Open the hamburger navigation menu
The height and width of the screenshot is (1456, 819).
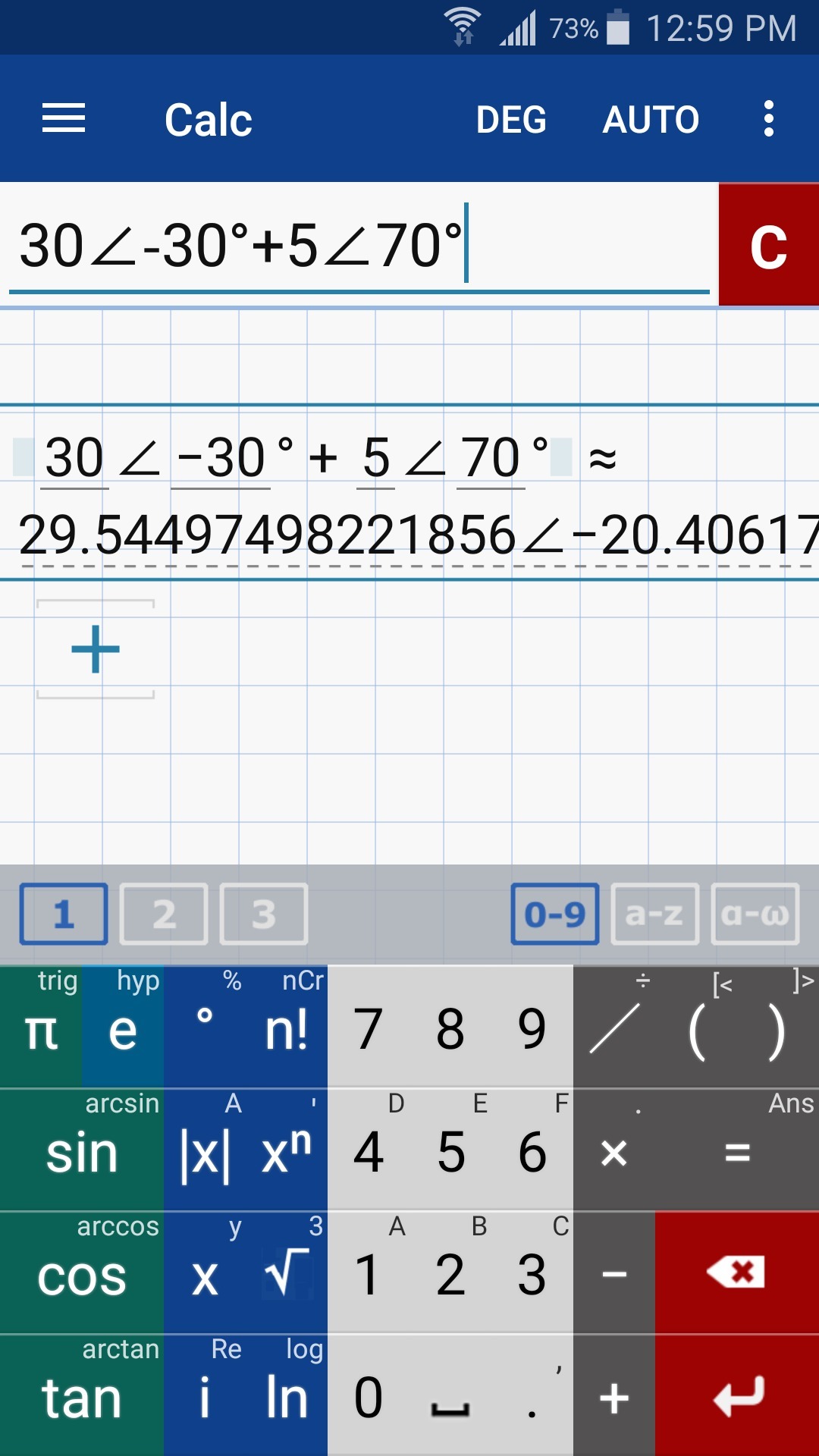64,119
